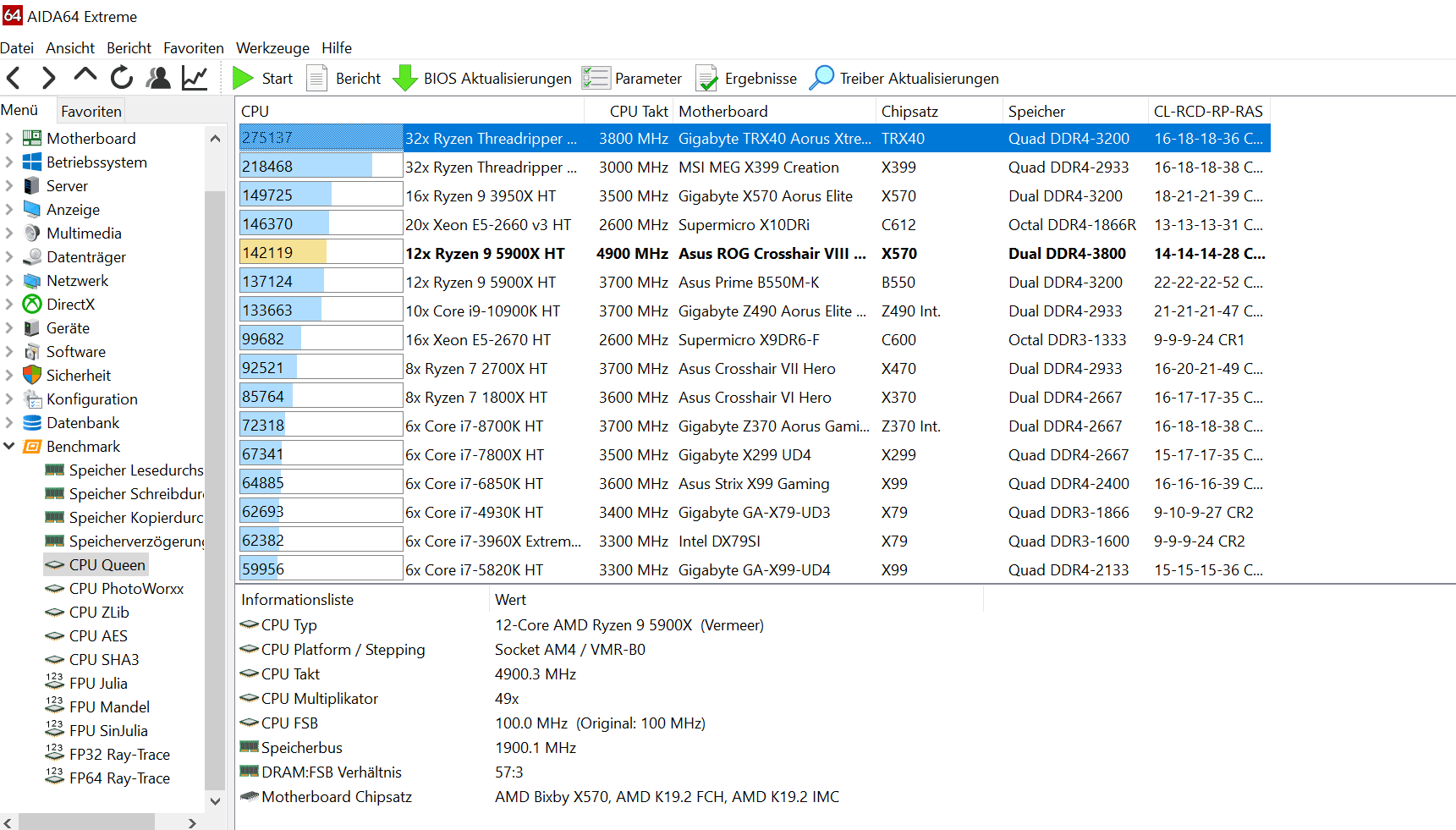Viewport: 1456px width, 830px height.
Task: Select the Multimedia speaker icon
Action: click(32, 233)
